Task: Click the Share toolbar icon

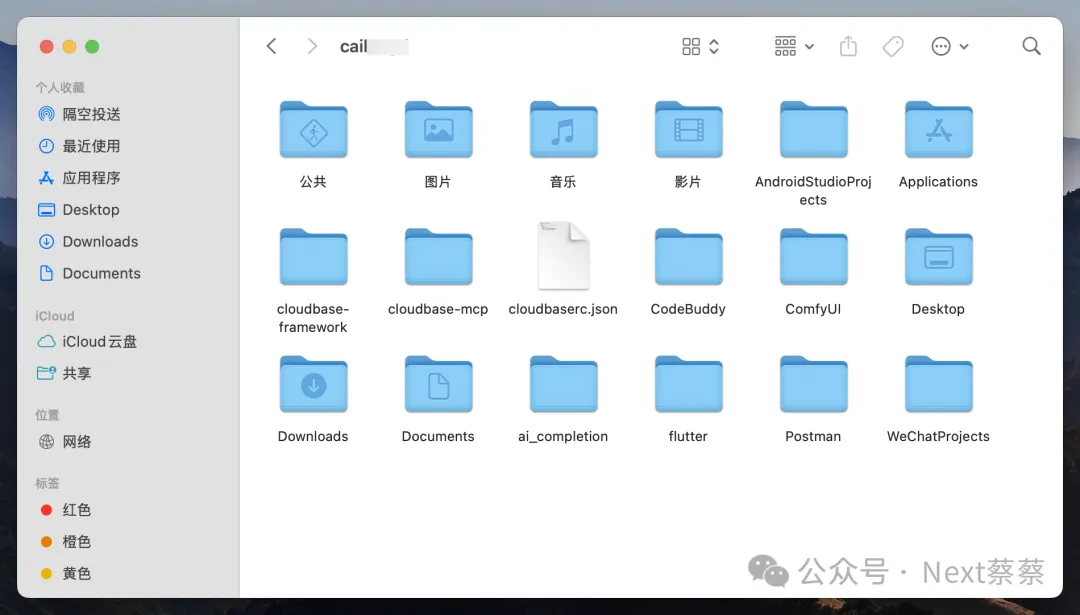Action: point(848,47)
